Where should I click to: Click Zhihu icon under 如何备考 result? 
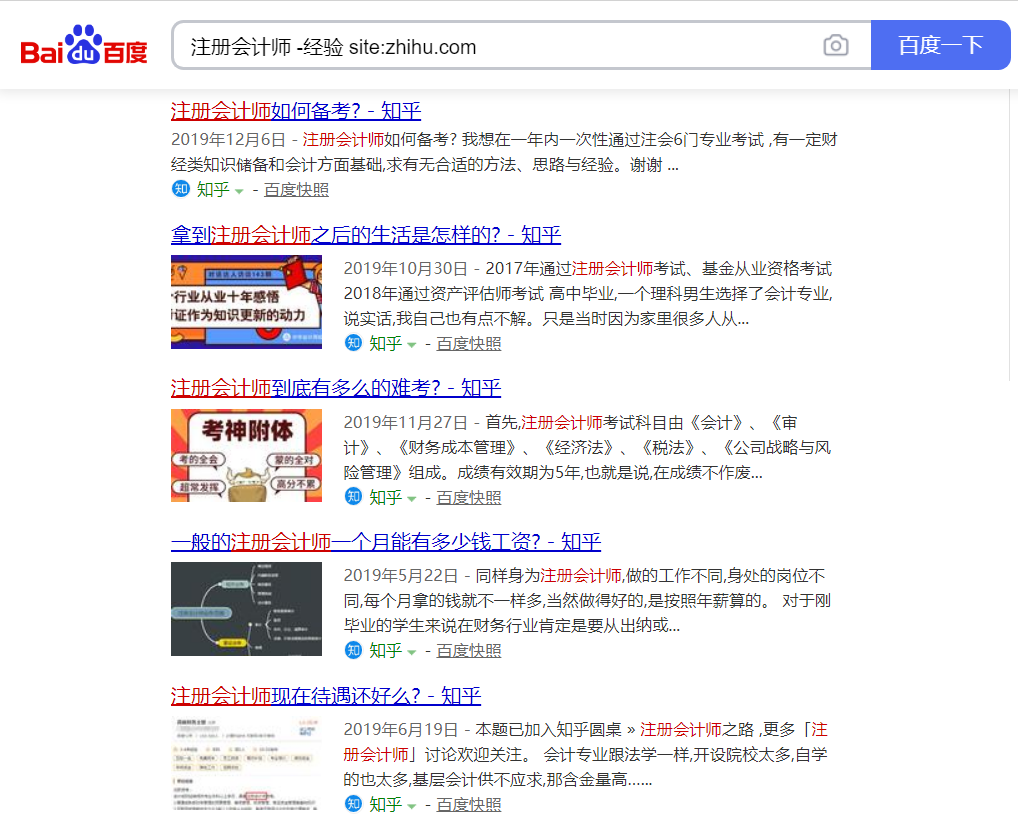pyautogui.click(x=180, y=189)
